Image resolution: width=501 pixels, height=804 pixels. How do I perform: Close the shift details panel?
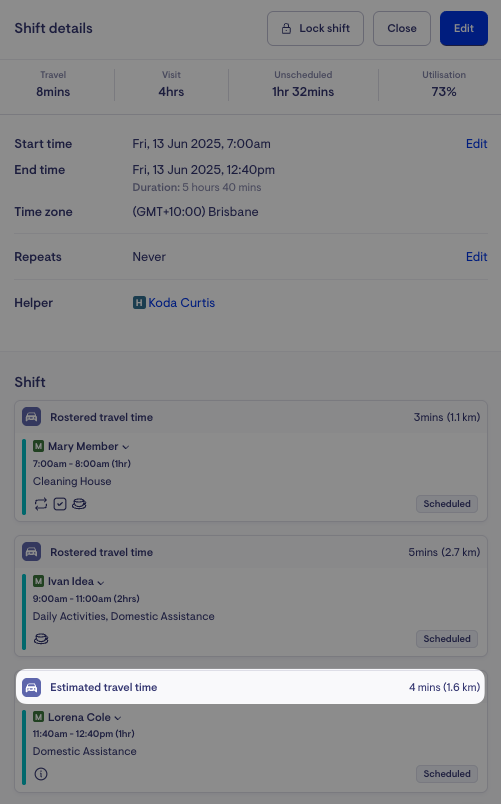tap(402, 28)
